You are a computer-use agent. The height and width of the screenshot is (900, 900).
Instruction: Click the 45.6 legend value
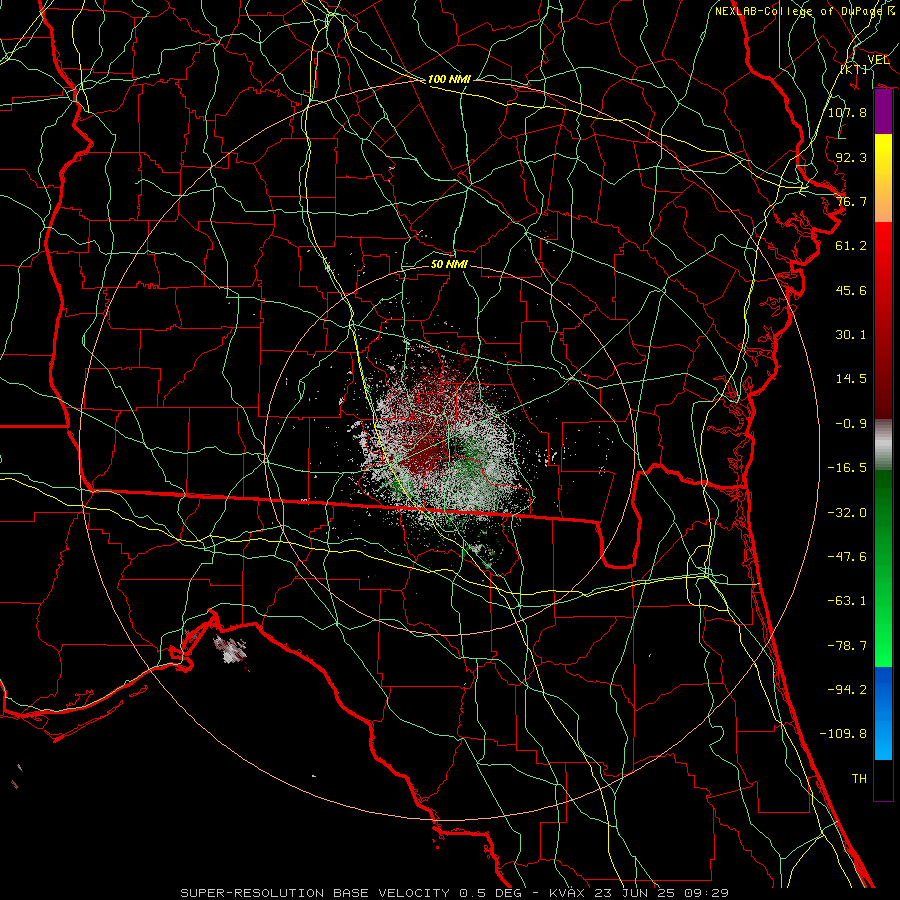click(851, 290)
